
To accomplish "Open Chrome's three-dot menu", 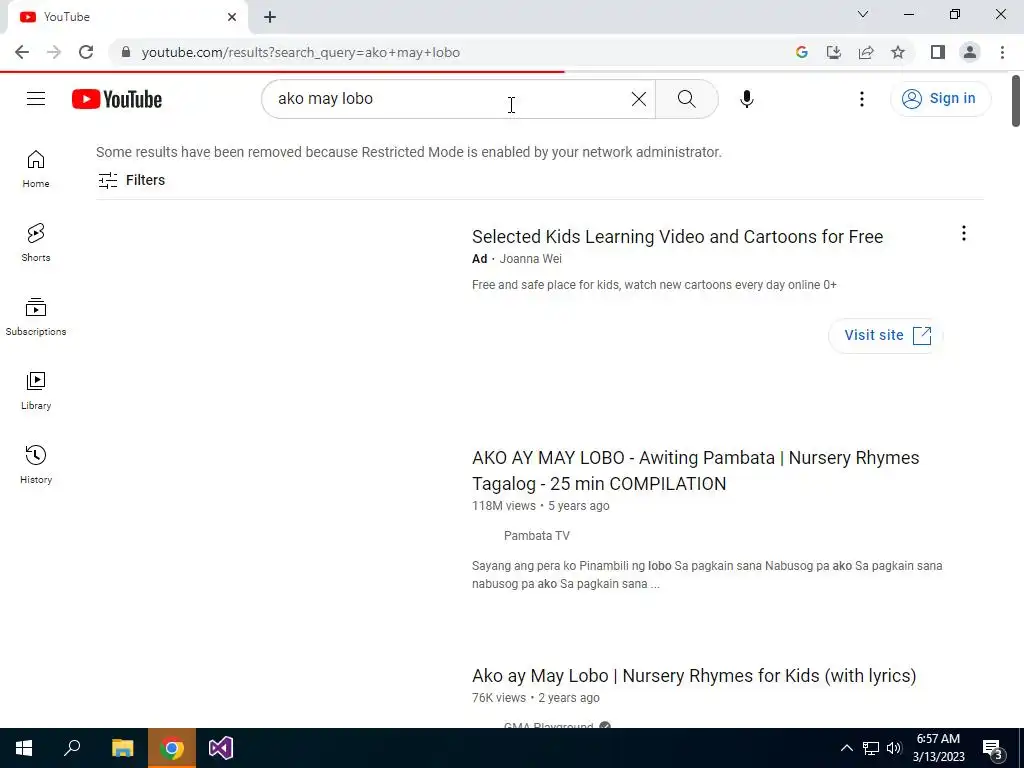I will click(1002, 52).
